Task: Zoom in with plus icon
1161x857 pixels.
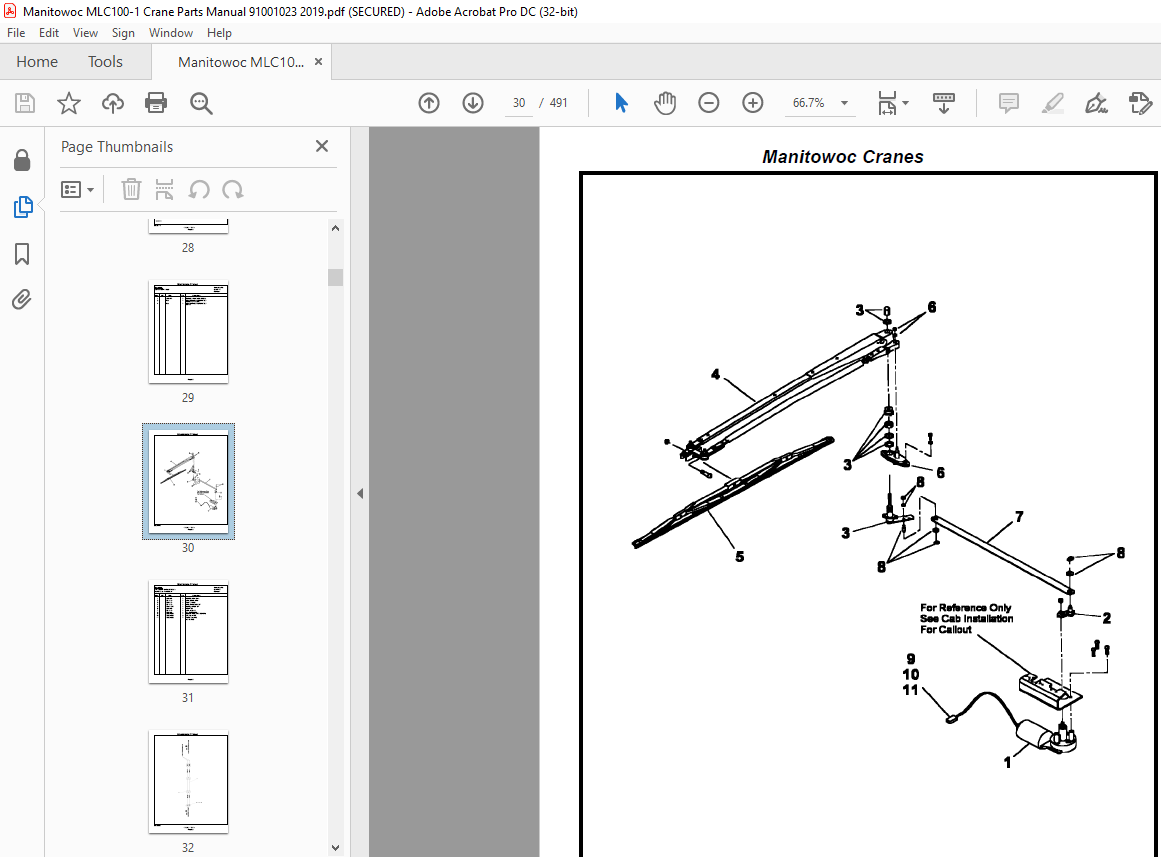Action: (753, 103)
